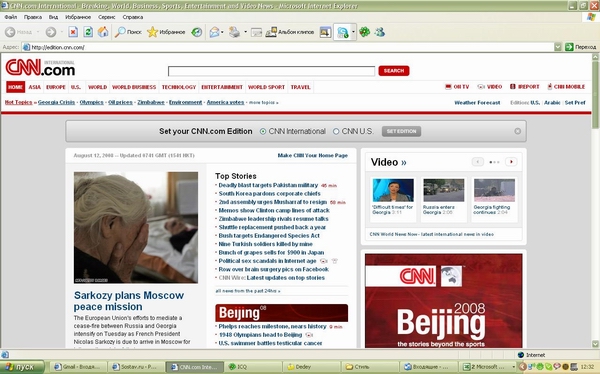Open the Файл menu
Screen dimensions: 600x374
tap(11, 17)
